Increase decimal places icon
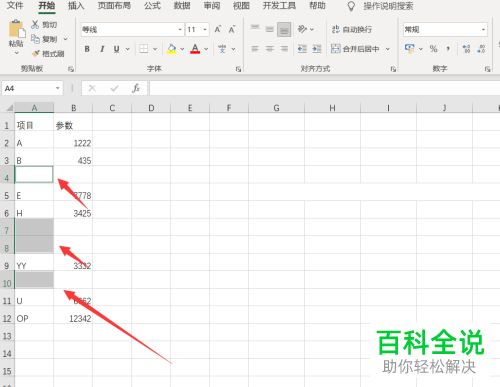The height and width of the screenshot is (387, 500). [466, 49]
